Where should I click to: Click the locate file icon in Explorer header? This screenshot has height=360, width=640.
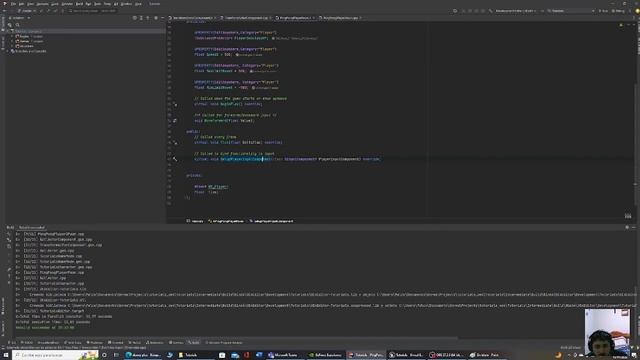[135, 18]
